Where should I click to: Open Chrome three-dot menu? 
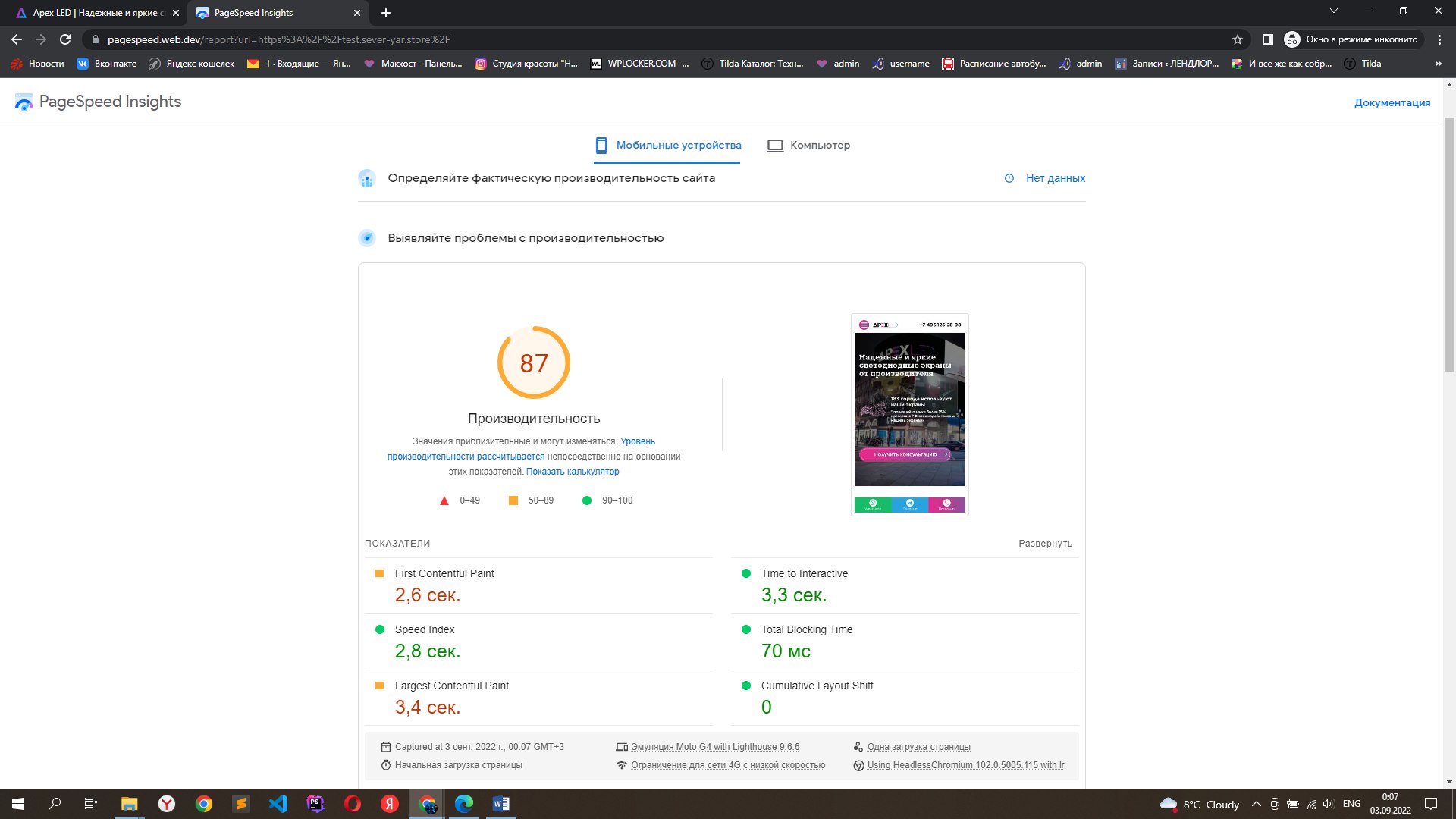pos(1439,39)
